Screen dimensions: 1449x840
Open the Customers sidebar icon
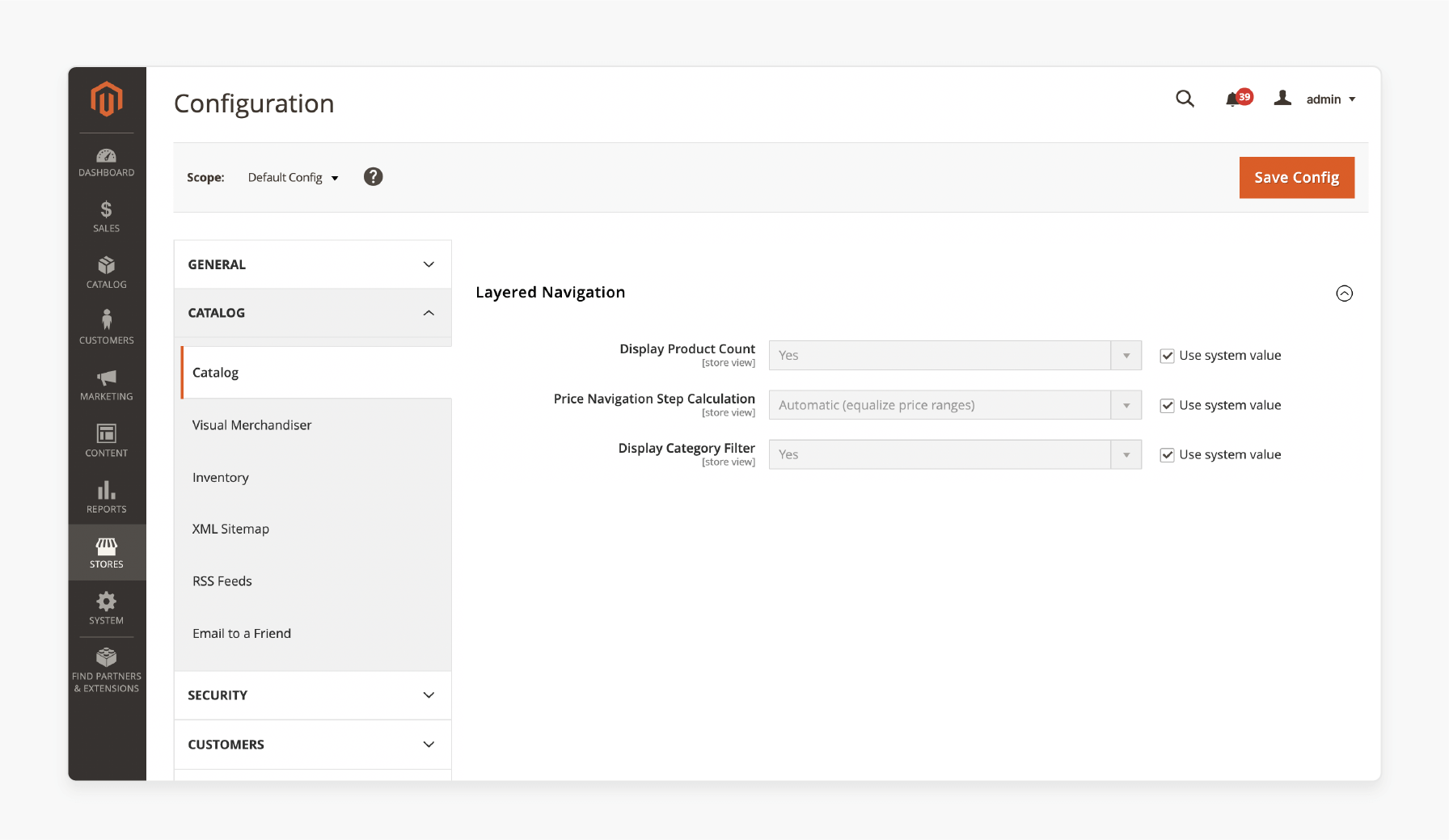pyautogui.click(x=107, y=327)
